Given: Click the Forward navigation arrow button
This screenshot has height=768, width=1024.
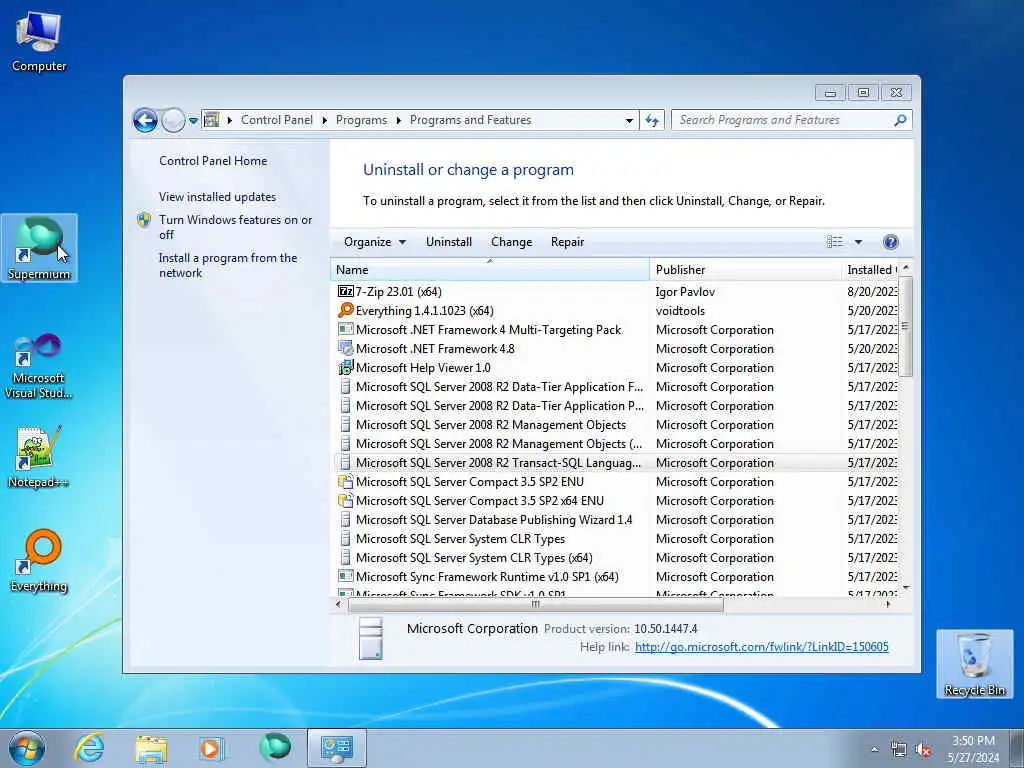Looking at the screenshot, I should point(173,120).
